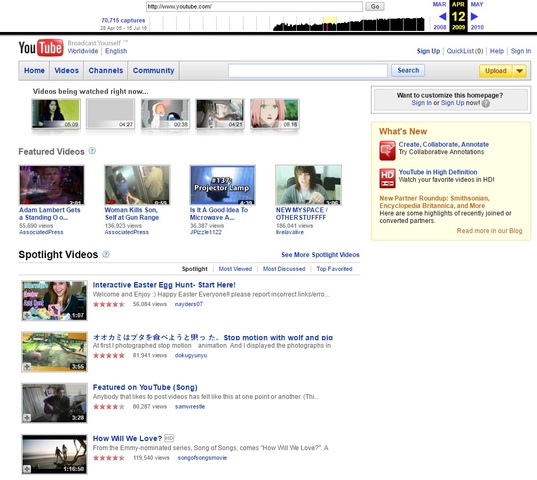Switch to the Community tab
The width and height of the screenshot is (537, 480).
click(x=153, y=71)
